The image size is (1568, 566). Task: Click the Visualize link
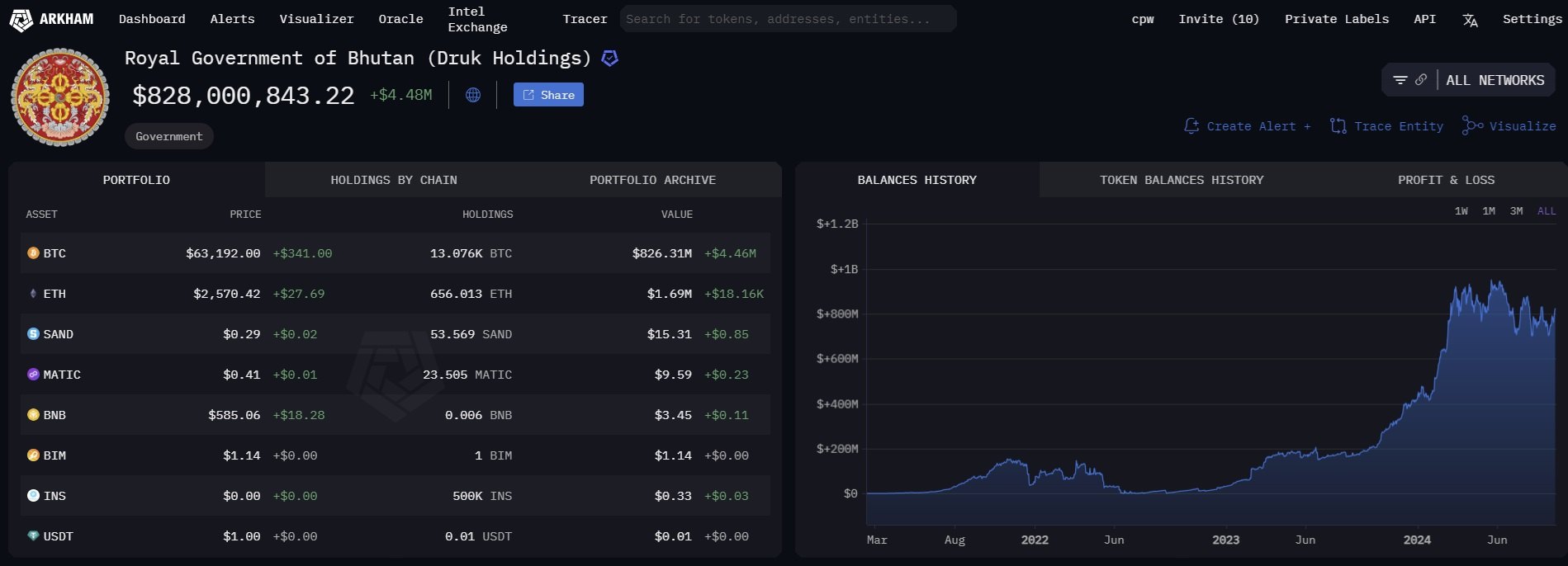point(1509,126)
